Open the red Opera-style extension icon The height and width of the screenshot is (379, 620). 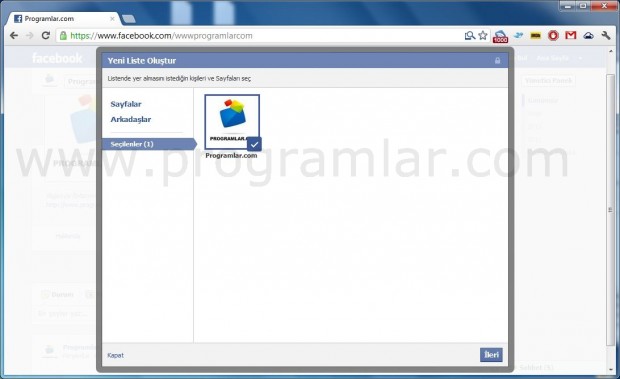pos(553,36)
